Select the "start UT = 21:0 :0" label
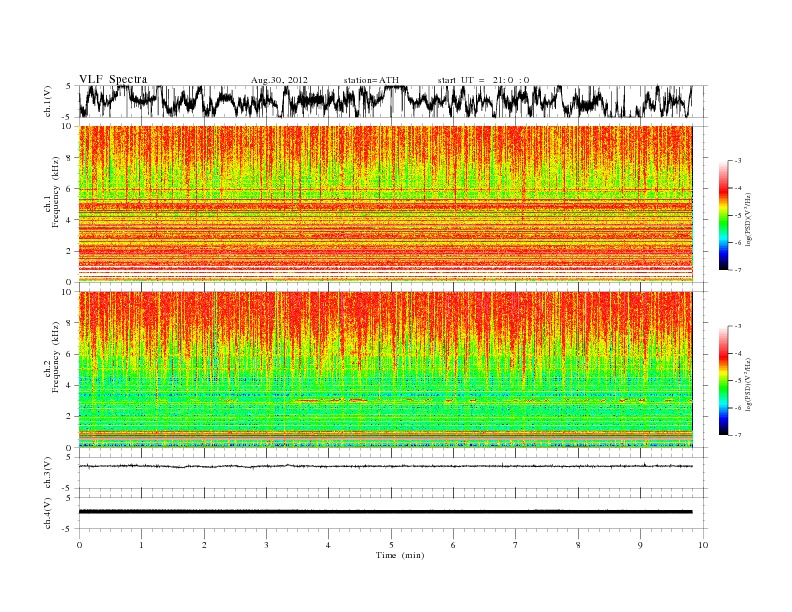Viewport: 792px width, 612px height. click(x=483, y=80)
